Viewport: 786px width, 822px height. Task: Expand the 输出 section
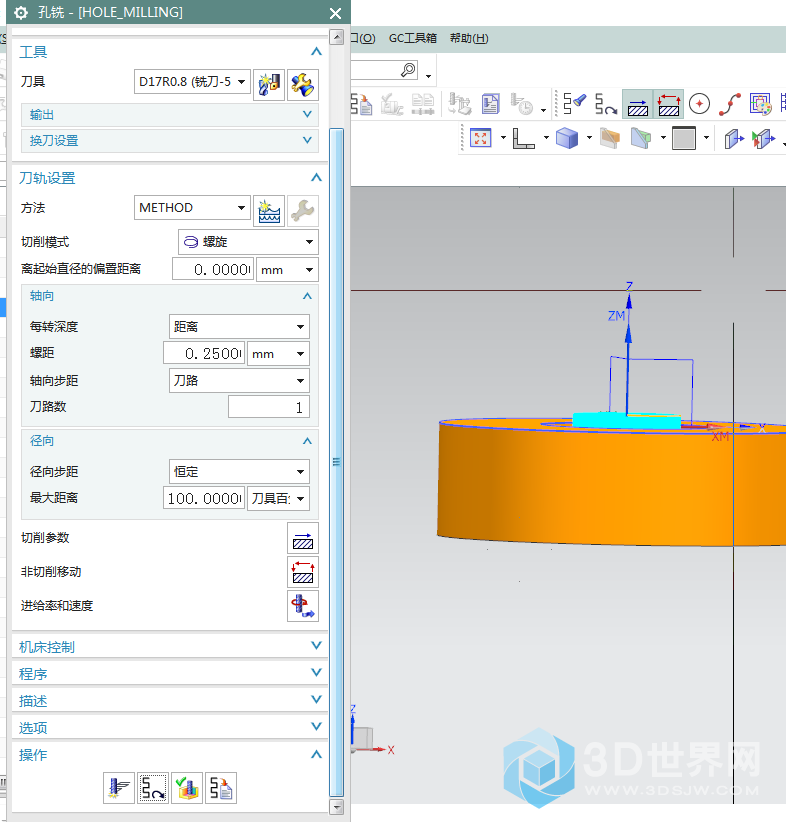[x=169, y=114]
